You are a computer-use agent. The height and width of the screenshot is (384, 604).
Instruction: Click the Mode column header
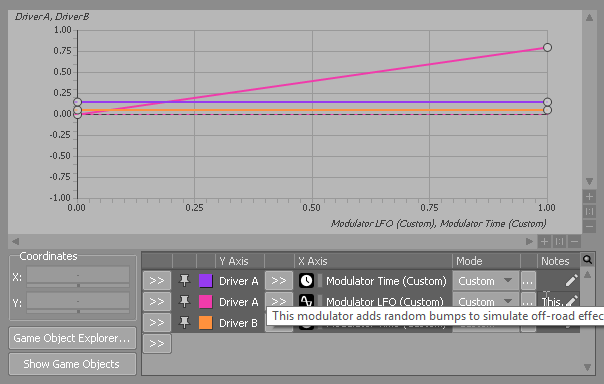tap(486, 261)
